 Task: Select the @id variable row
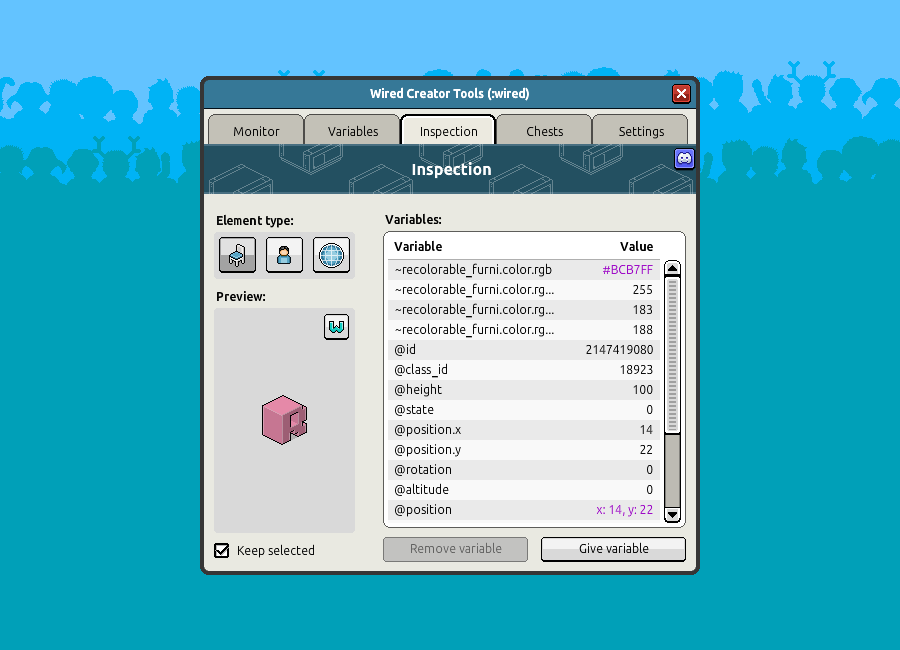[523, 350]
